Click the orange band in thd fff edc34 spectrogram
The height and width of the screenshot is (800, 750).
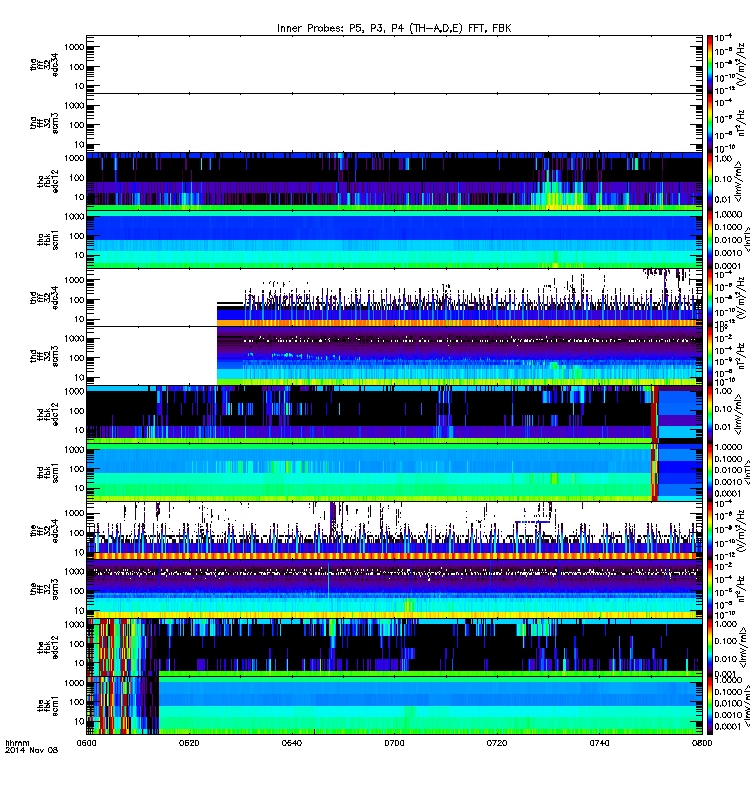coord(459,323)
